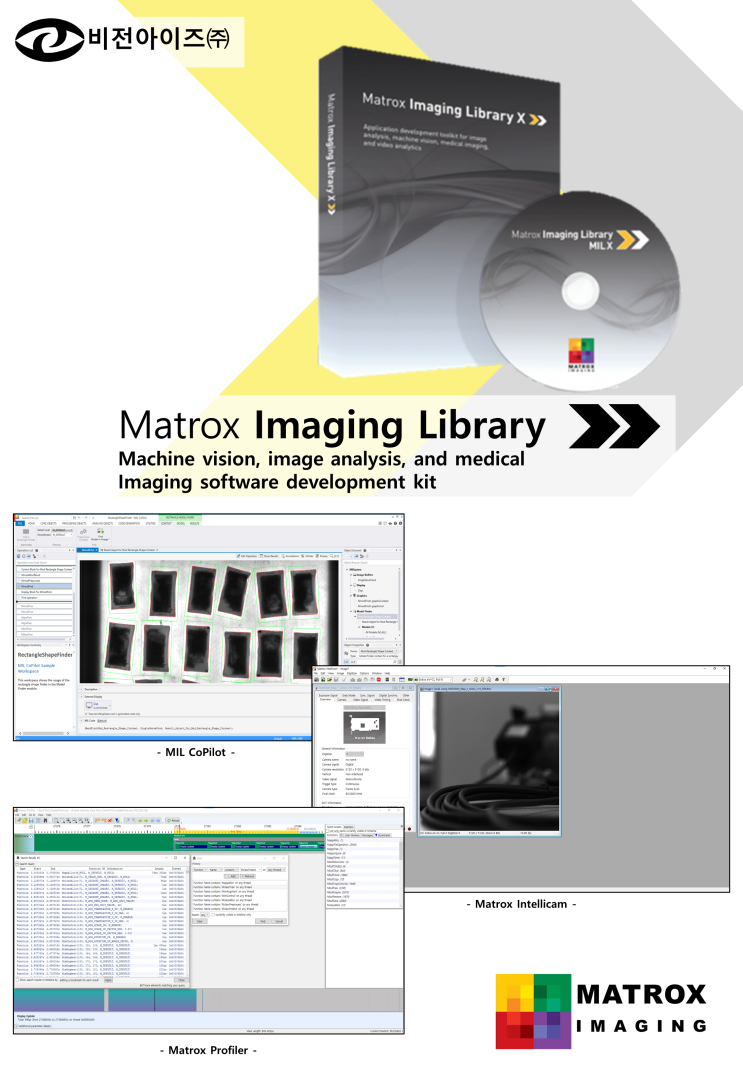Click Utilities in CoPilot image toolbar
Screen dimensions: 743x1073
point(307,556)
